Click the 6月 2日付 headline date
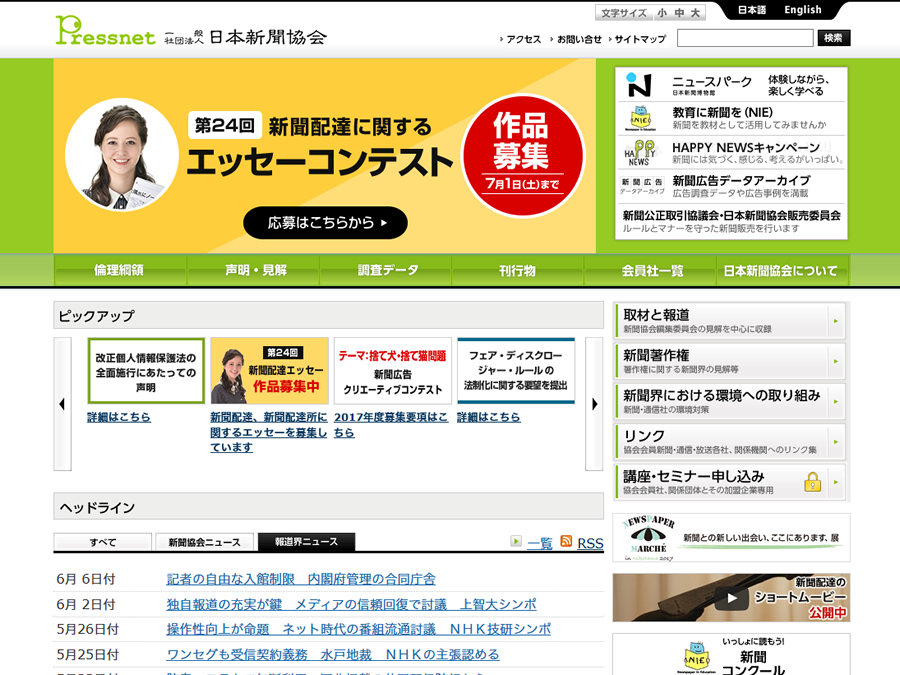The image size is (900, 675). click(86, 604)
